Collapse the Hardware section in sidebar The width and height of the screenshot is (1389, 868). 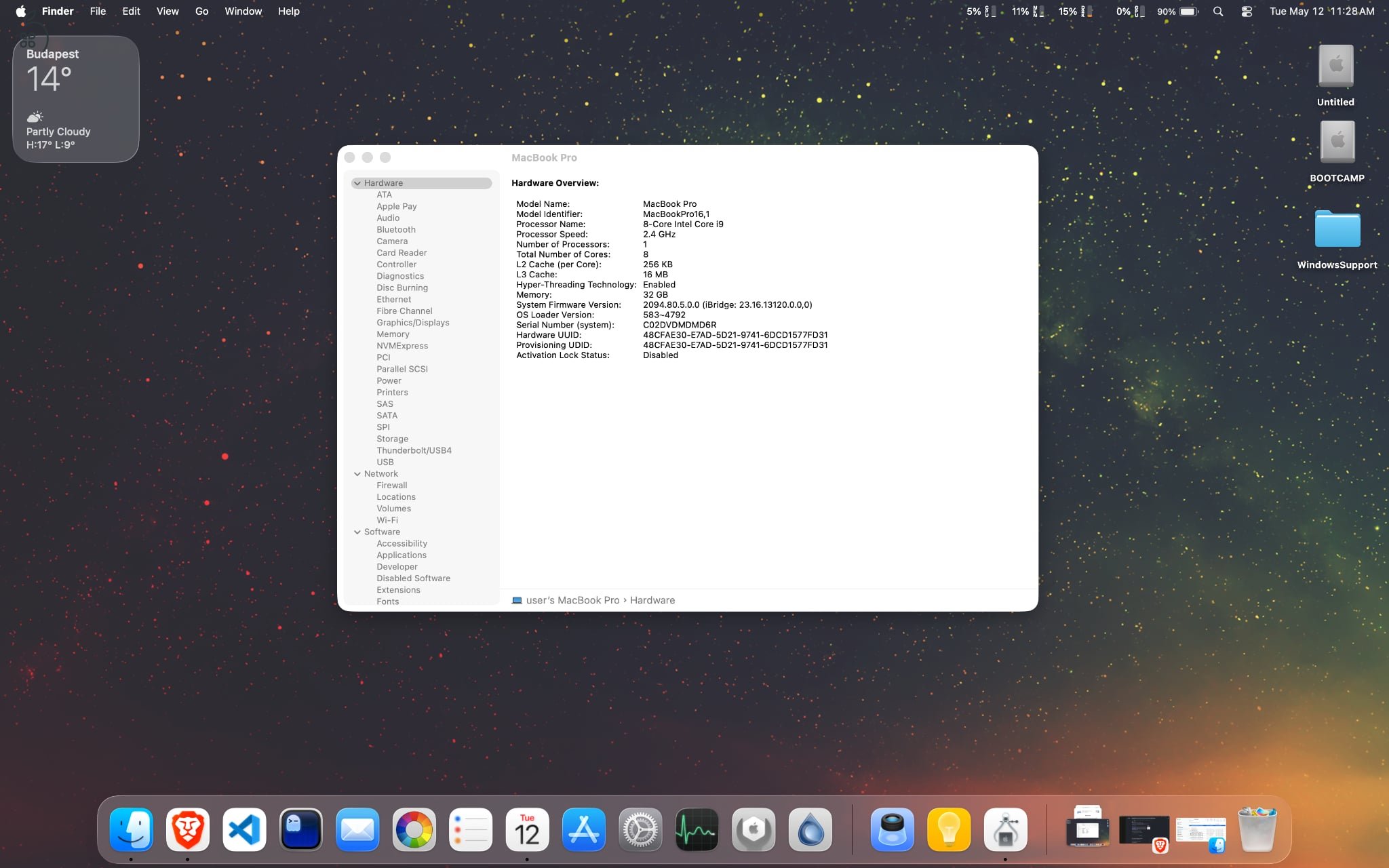click(357, 183)
